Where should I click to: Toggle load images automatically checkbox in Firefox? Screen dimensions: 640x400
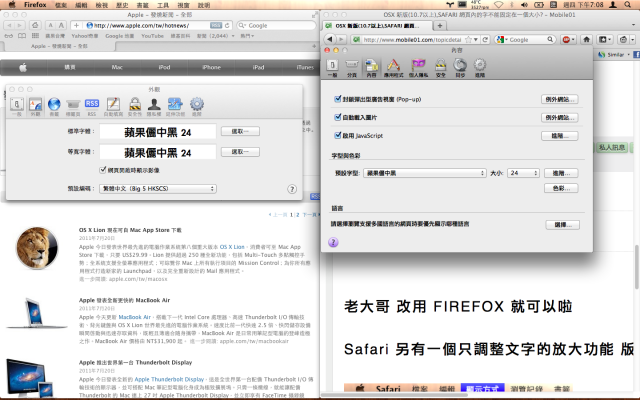(337, 117)
